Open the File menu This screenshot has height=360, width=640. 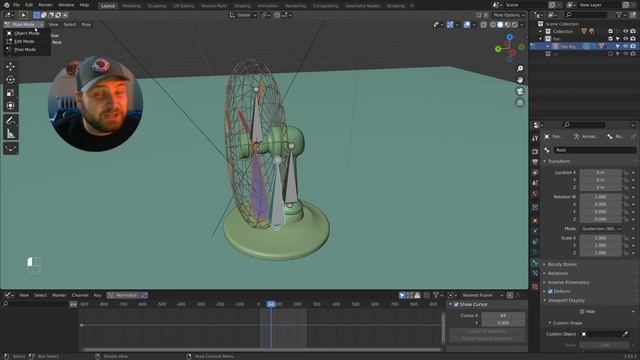coord(16,5)
